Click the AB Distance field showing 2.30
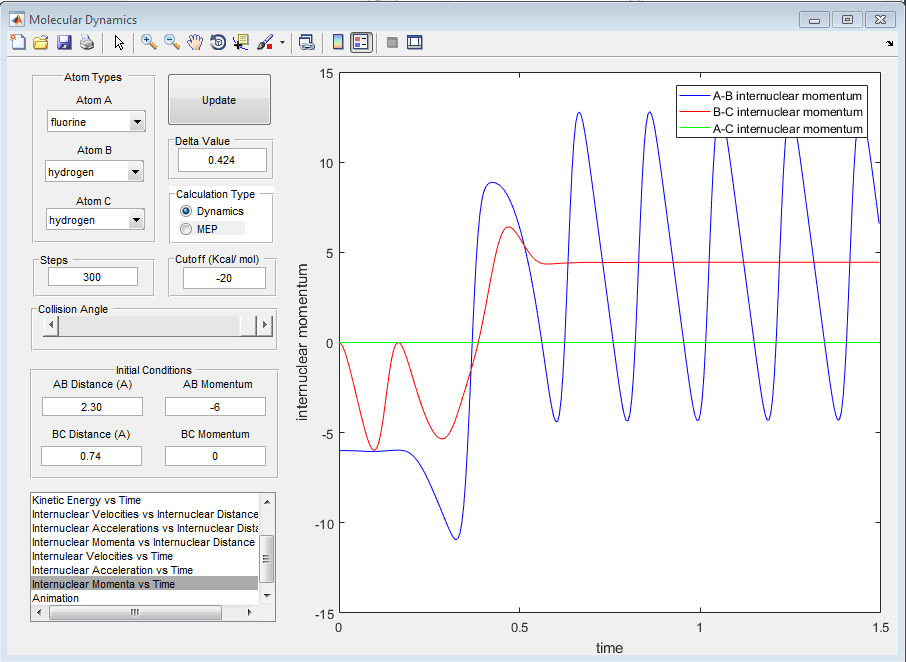This screenshot has width=906, height=662. (92, 407)
